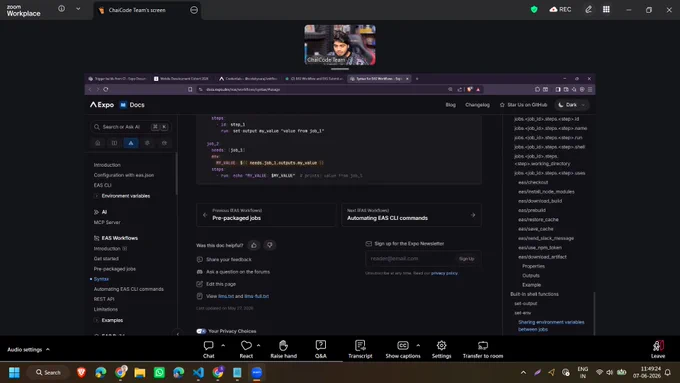This screenshot has width=680, height=383.
Task: Click browser reload button in shared screen
Action: click(x=106, y=89)
